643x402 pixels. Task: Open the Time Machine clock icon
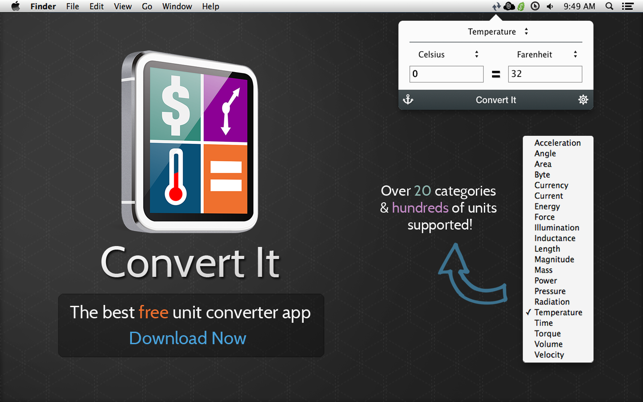click(535, 7)
